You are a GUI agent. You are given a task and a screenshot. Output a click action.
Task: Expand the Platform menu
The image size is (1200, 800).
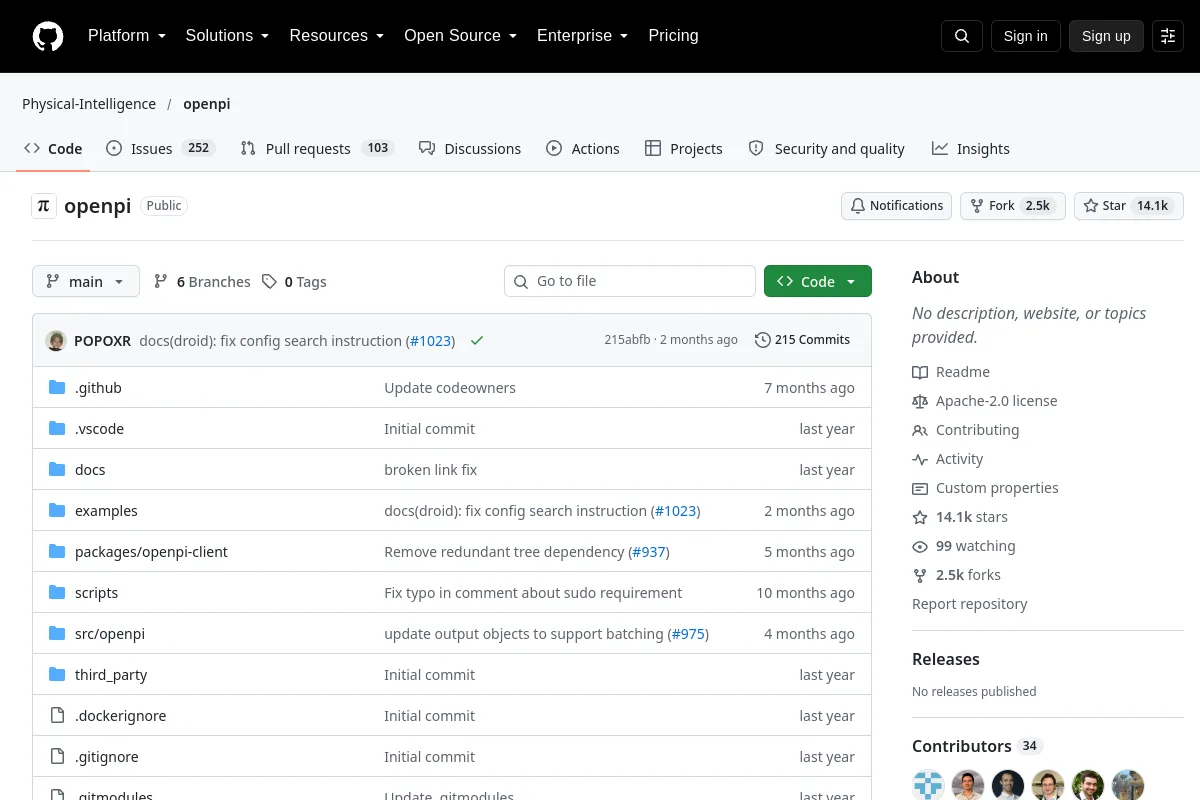click(x=126, y=36)
